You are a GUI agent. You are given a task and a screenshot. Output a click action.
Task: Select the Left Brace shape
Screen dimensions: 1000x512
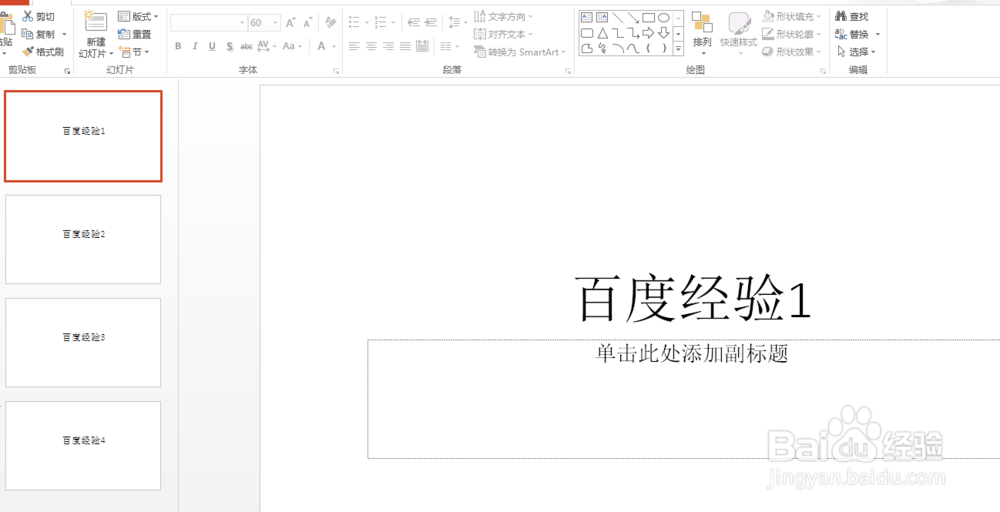[648, 48]
